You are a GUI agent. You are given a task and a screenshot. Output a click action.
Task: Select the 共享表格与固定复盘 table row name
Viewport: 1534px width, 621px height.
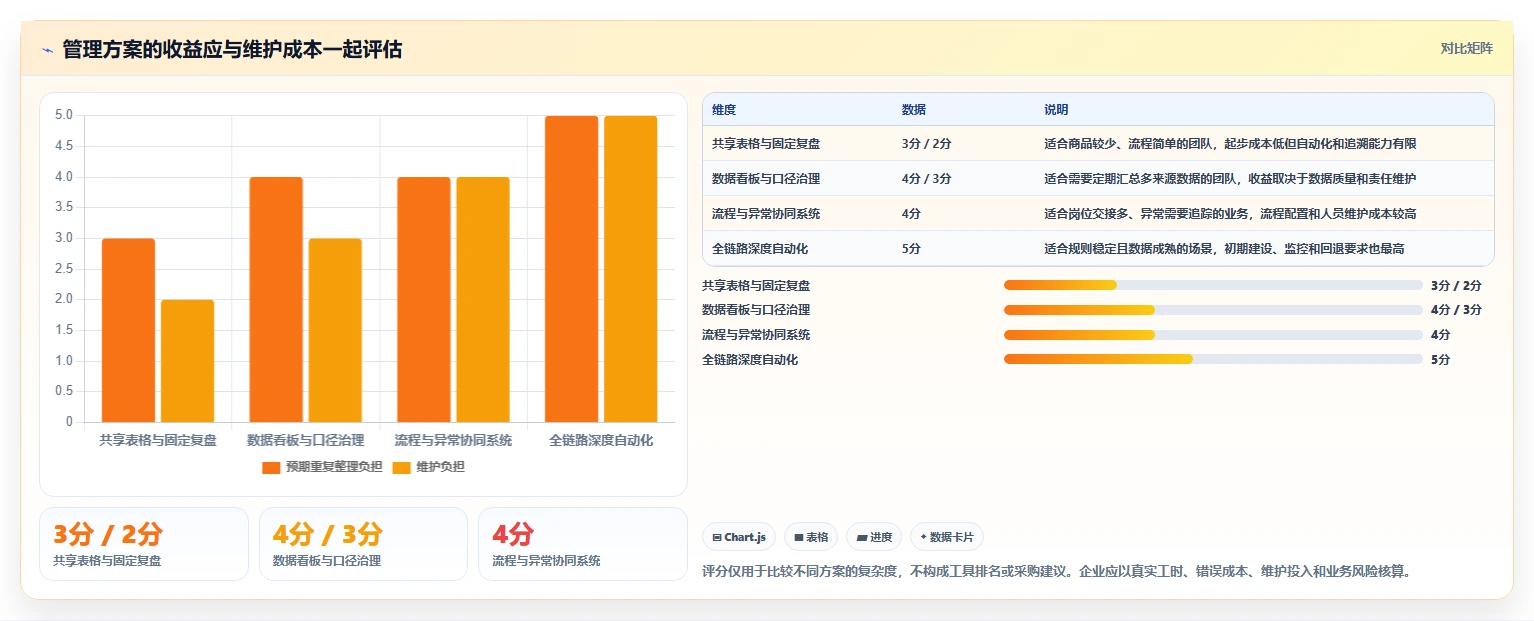click(766, 144)
